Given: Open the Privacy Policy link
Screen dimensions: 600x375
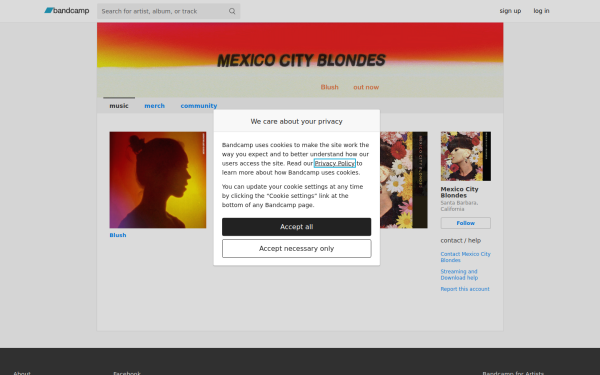Looking at the screenshot, I should pos(334,163).
